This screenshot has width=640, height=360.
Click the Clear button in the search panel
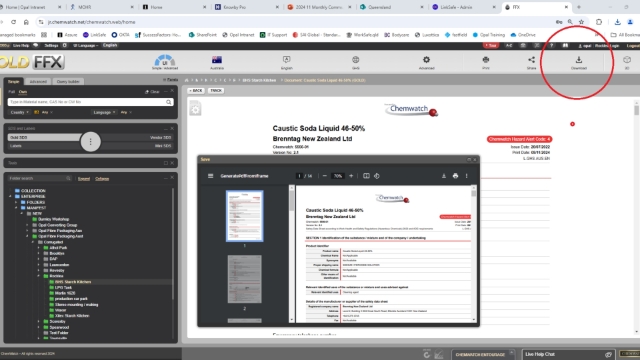pyautogui.click(x=152, y=92)
